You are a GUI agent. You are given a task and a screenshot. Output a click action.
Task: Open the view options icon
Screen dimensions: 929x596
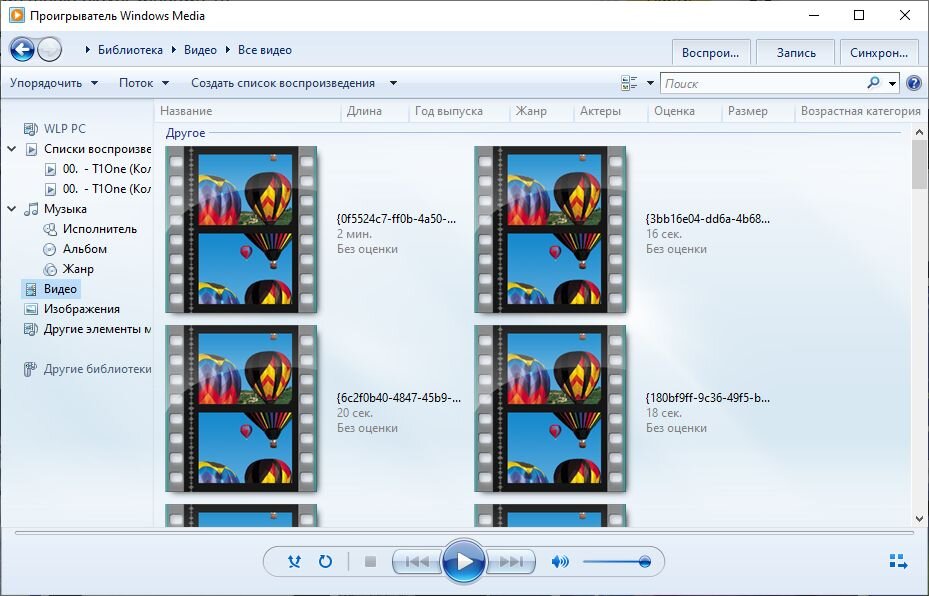pos(629,84)
